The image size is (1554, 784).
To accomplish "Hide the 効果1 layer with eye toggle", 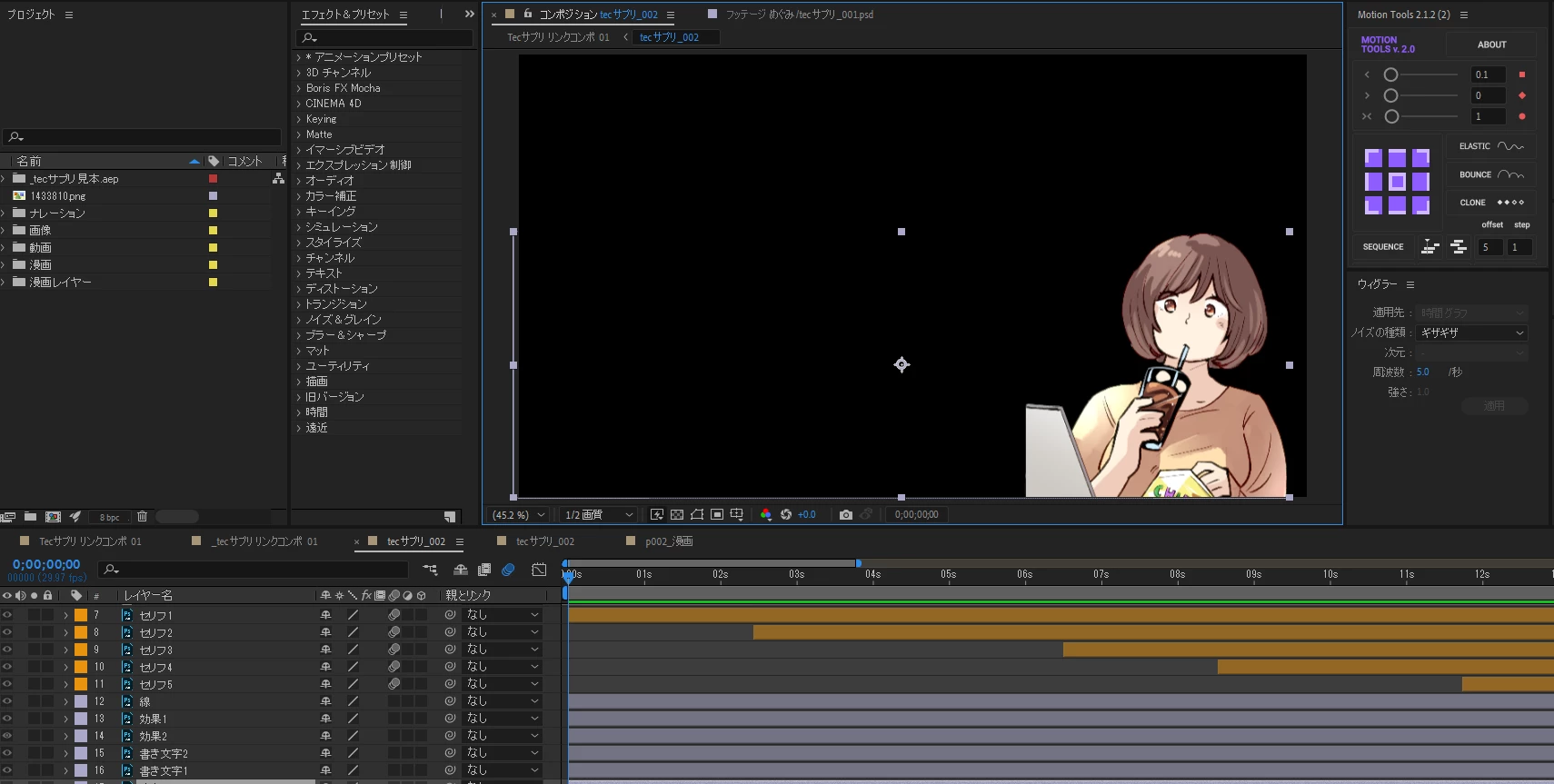I will pos(7,719).
